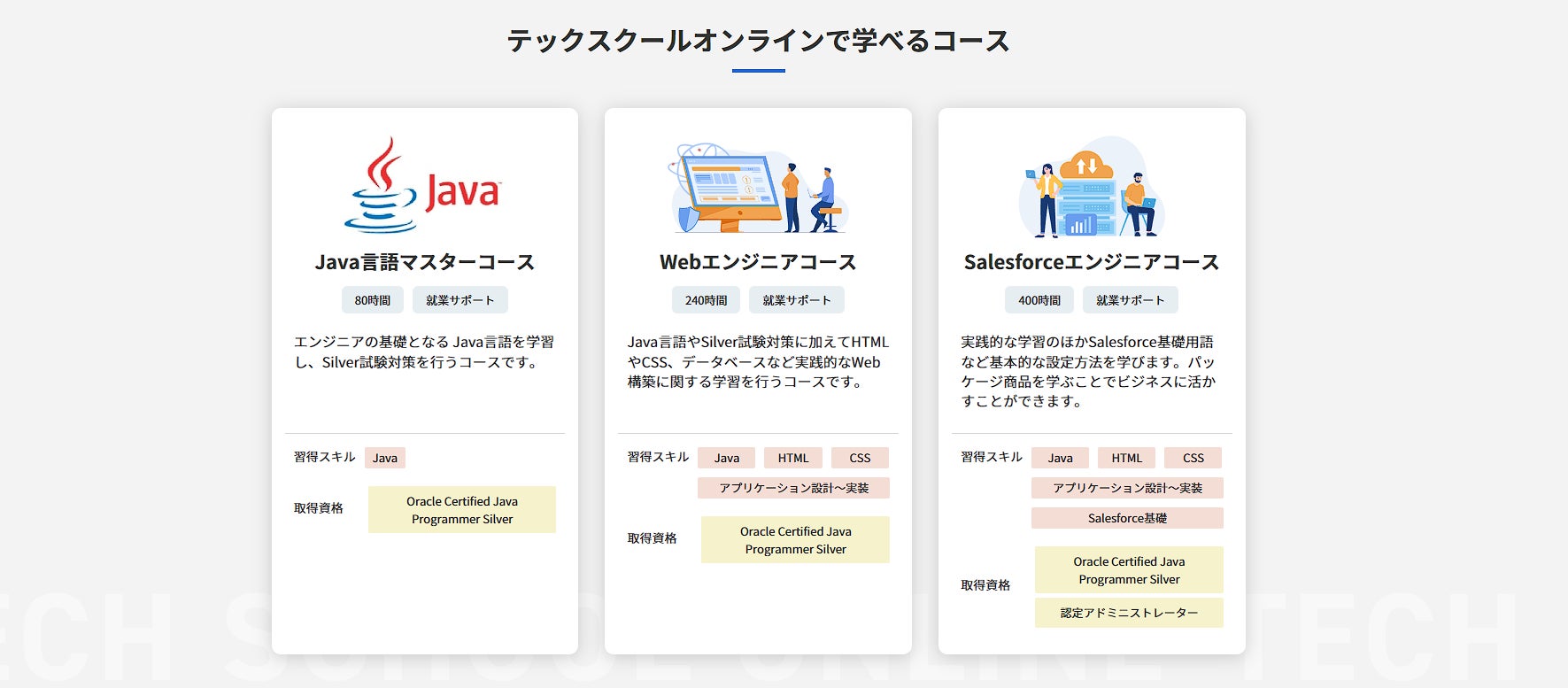This screenshot has width=1568, height=688.
Task: Click アプリケーション設計～実装 tag in Webエンジニアコース card
Action: 793,488
